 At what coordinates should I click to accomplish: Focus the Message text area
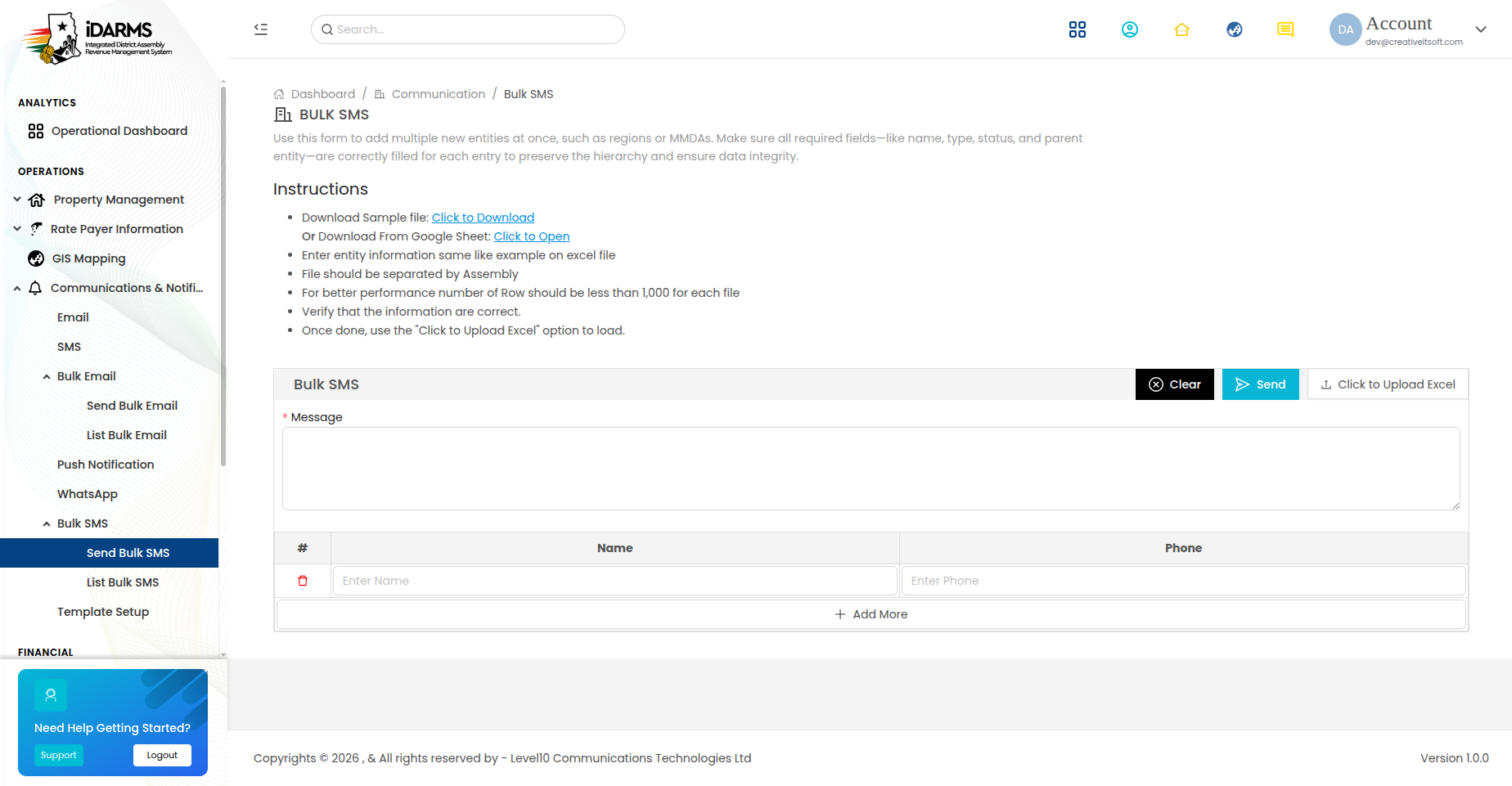(871, 469)
